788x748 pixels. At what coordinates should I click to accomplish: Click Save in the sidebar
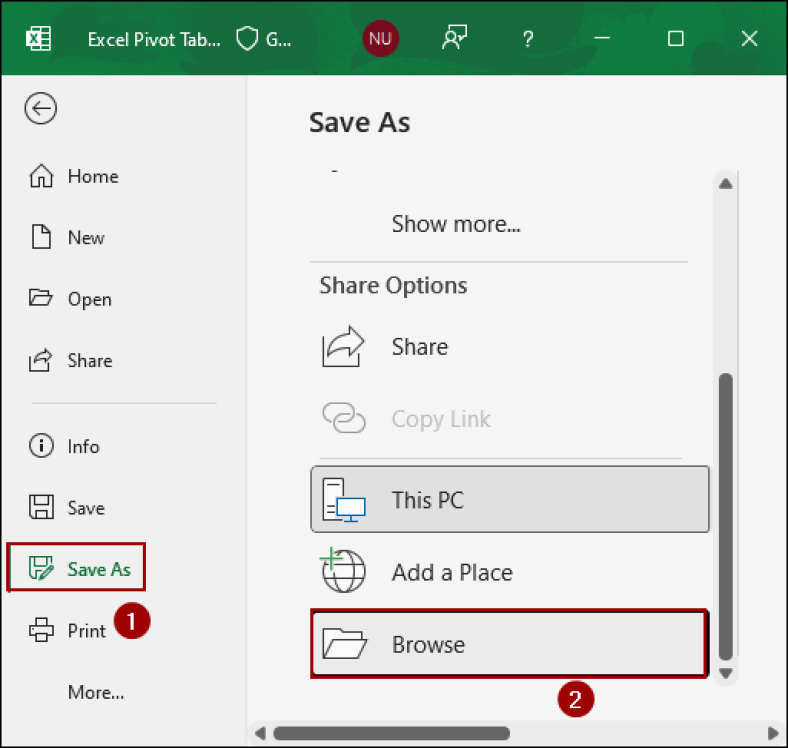pyautogui.click(x=67, y=507)
